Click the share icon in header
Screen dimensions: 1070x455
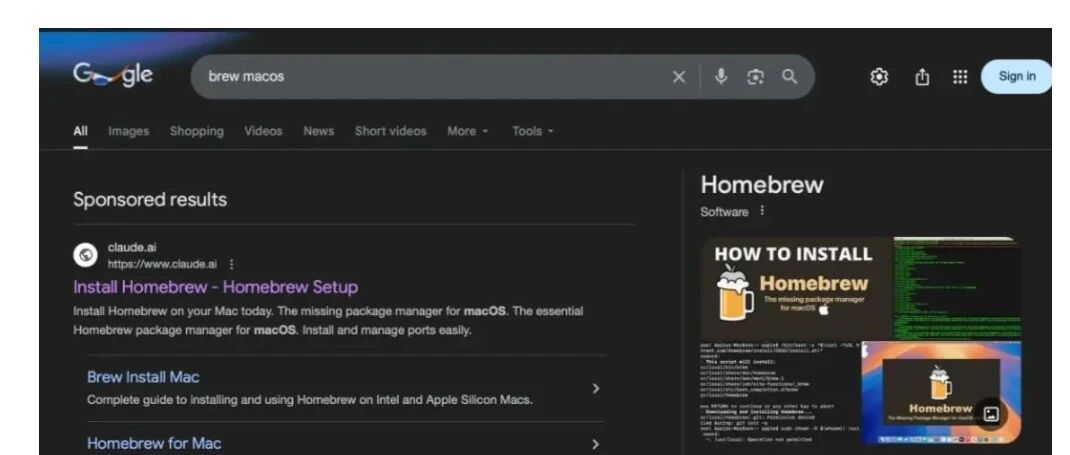tap(922, 77)
